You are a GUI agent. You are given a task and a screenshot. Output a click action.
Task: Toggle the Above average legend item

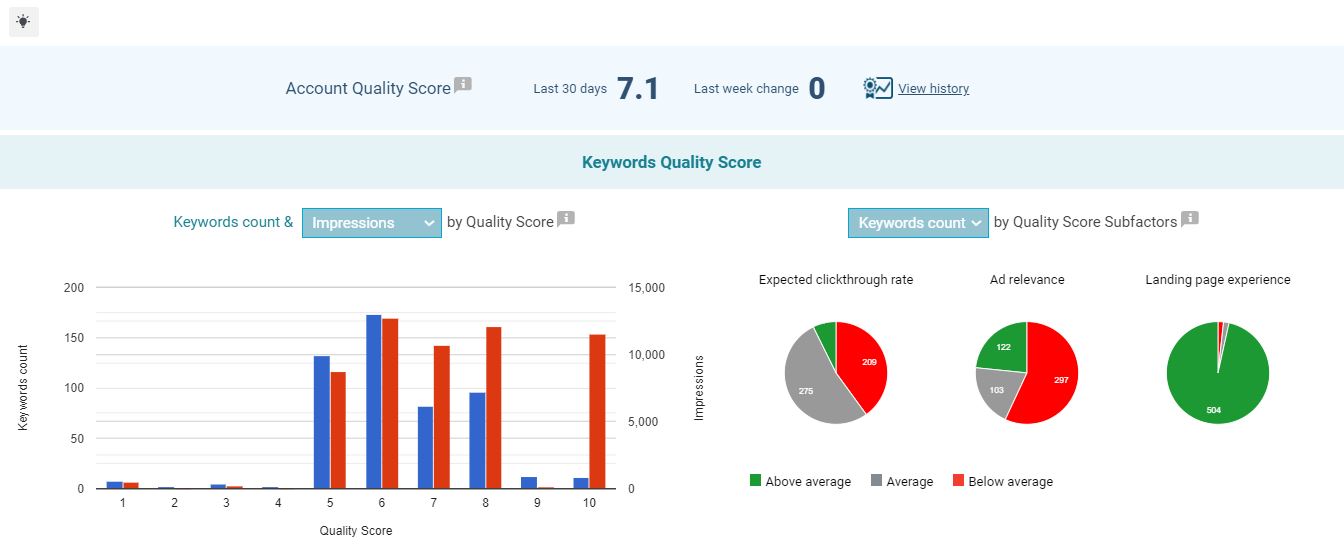pos(800,481)
